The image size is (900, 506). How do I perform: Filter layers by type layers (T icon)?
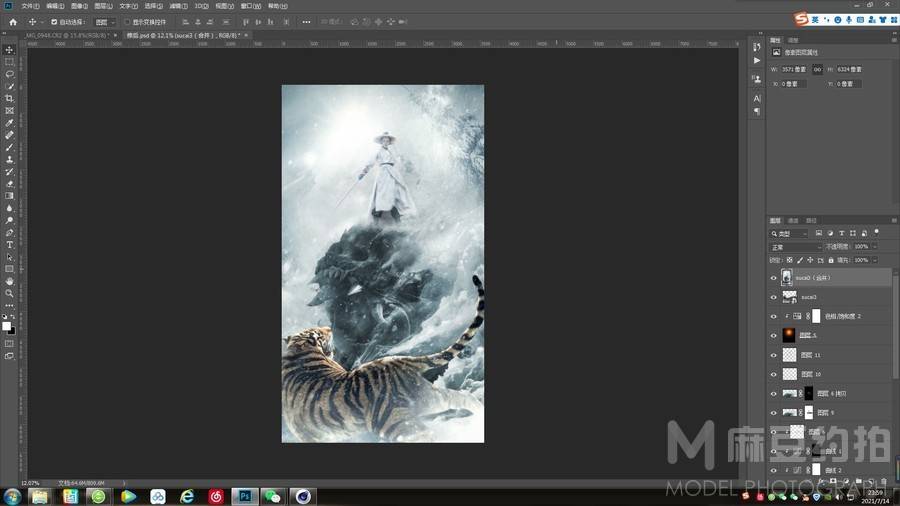[x=841, y=233]
